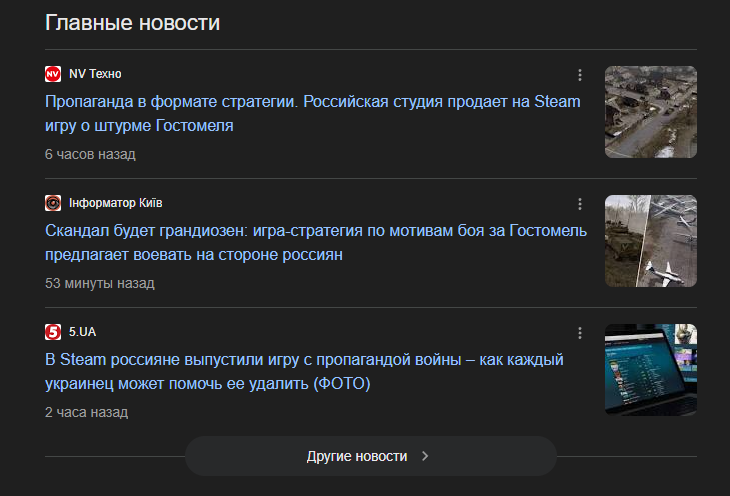Screen dimensions: 730x496
Task: Click the 5.UA channel logo icon
Action: pyautogui.click(x=53, y=332)
